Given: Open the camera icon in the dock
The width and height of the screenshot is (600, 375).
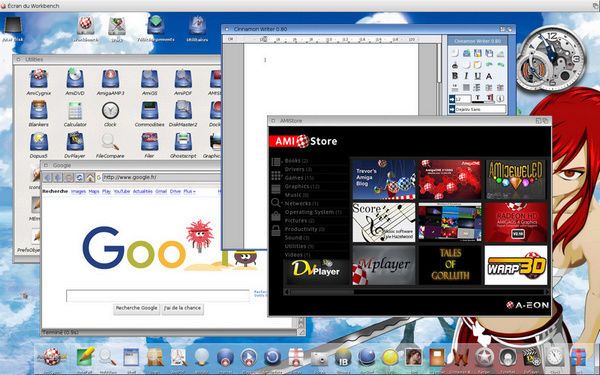Looking at the screenshot, I should click(319, 358).
